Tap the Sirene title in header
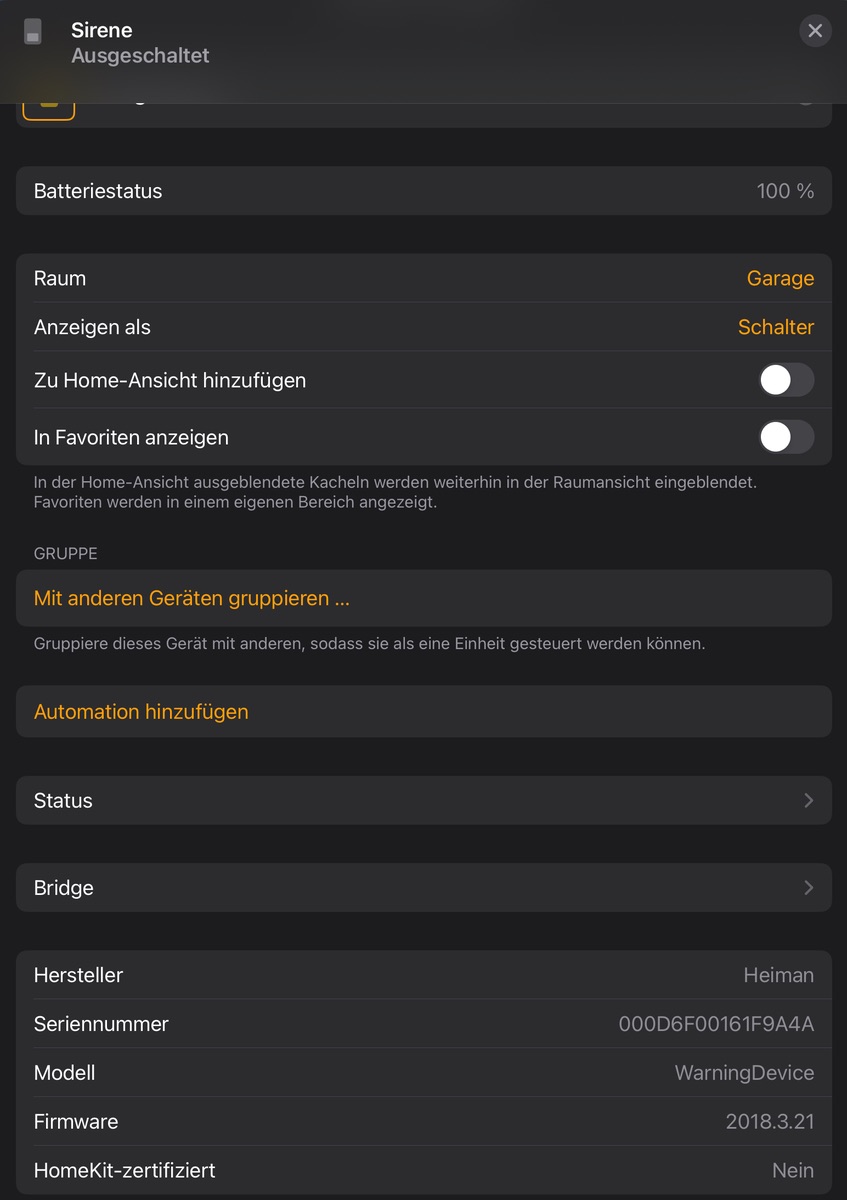This screenshot has height=1200, width=847. (102, 30)
